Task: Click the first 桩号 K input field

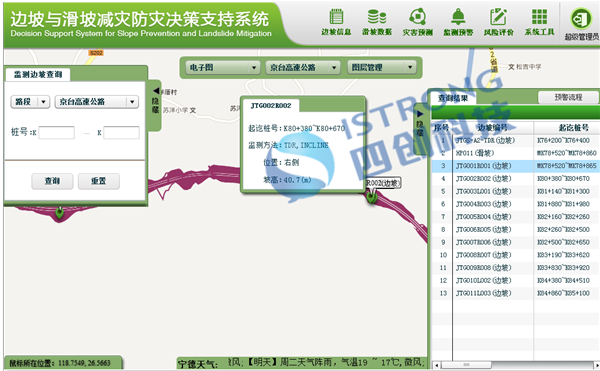Action: tap(57, 133)
